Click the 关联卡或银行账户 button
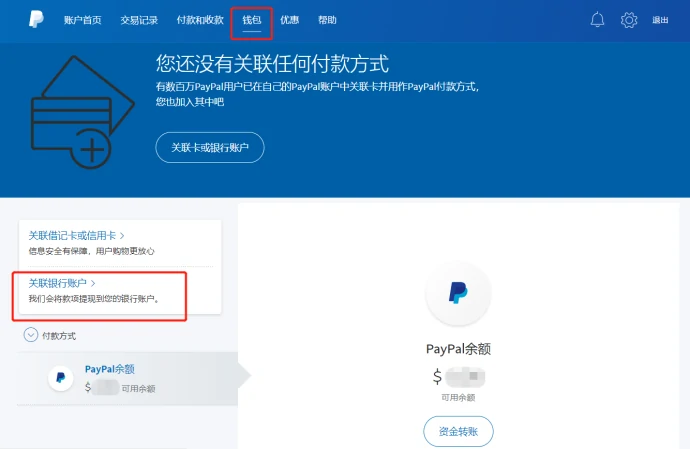The height and width of the screenshot is (449, 690). coord(210,147)
